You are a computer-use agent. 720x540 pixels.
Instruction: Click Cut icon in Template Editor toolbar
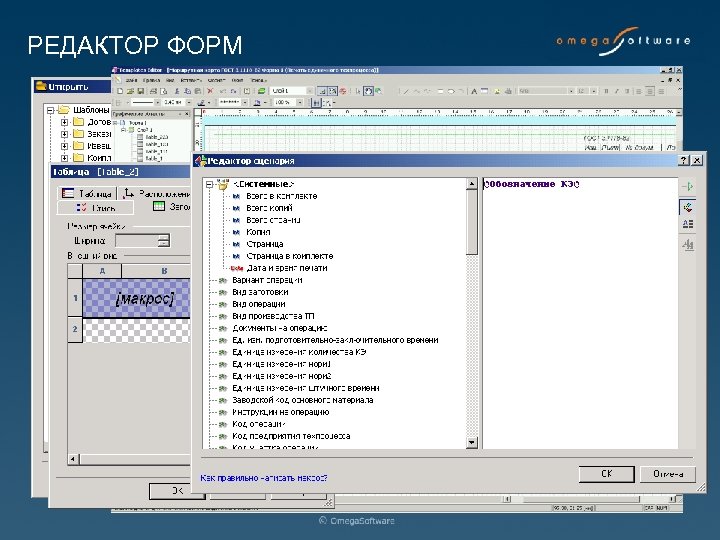point(177,91)
